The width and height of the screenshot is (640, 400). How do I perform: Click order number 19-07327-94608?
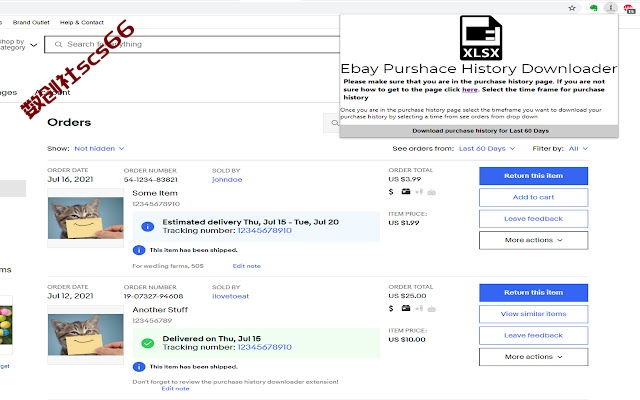click(153, 296)
